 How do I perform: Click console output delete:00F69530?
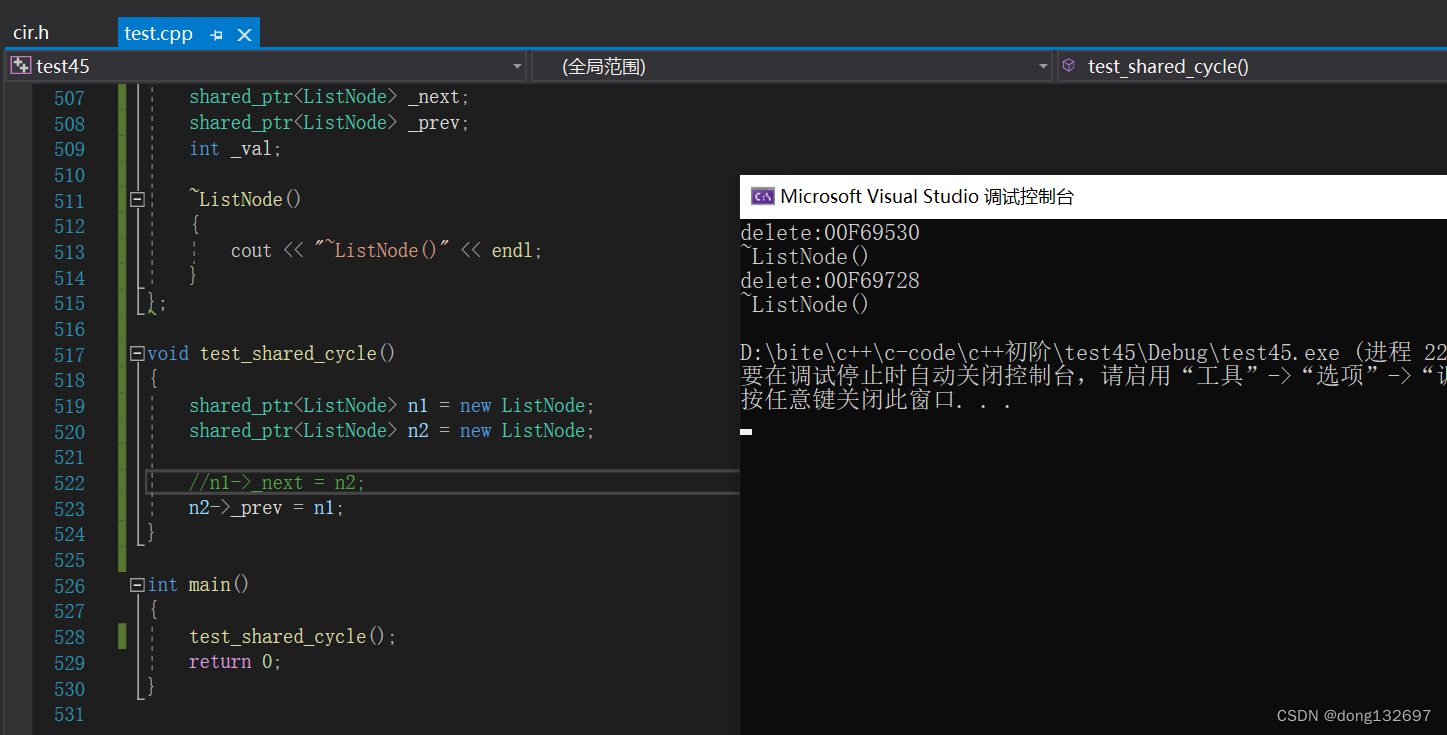tap(830, 233)
